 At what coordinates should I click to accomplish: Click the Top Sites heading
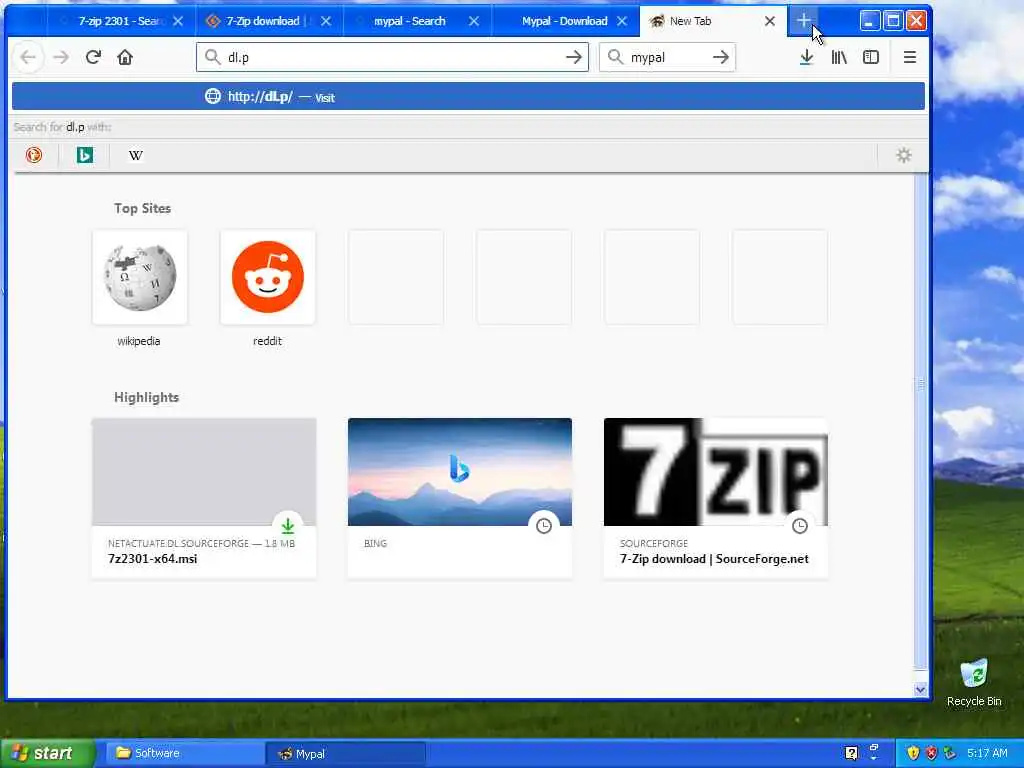click(x=142, y=208)
